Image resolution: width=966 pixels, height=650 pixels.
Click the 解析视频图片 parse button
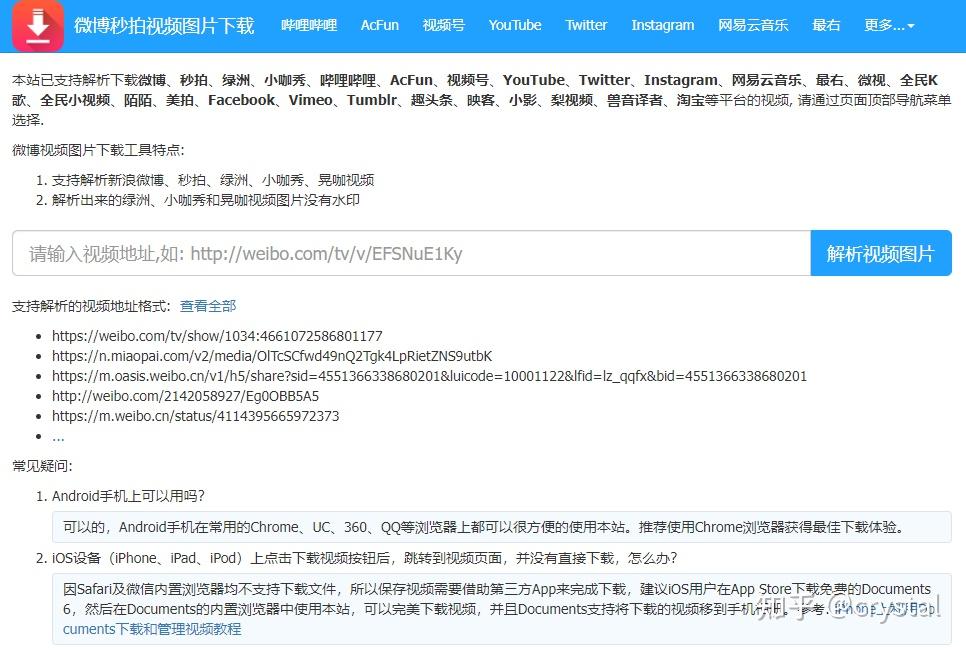pyautogui.click(x=881, y=253)
